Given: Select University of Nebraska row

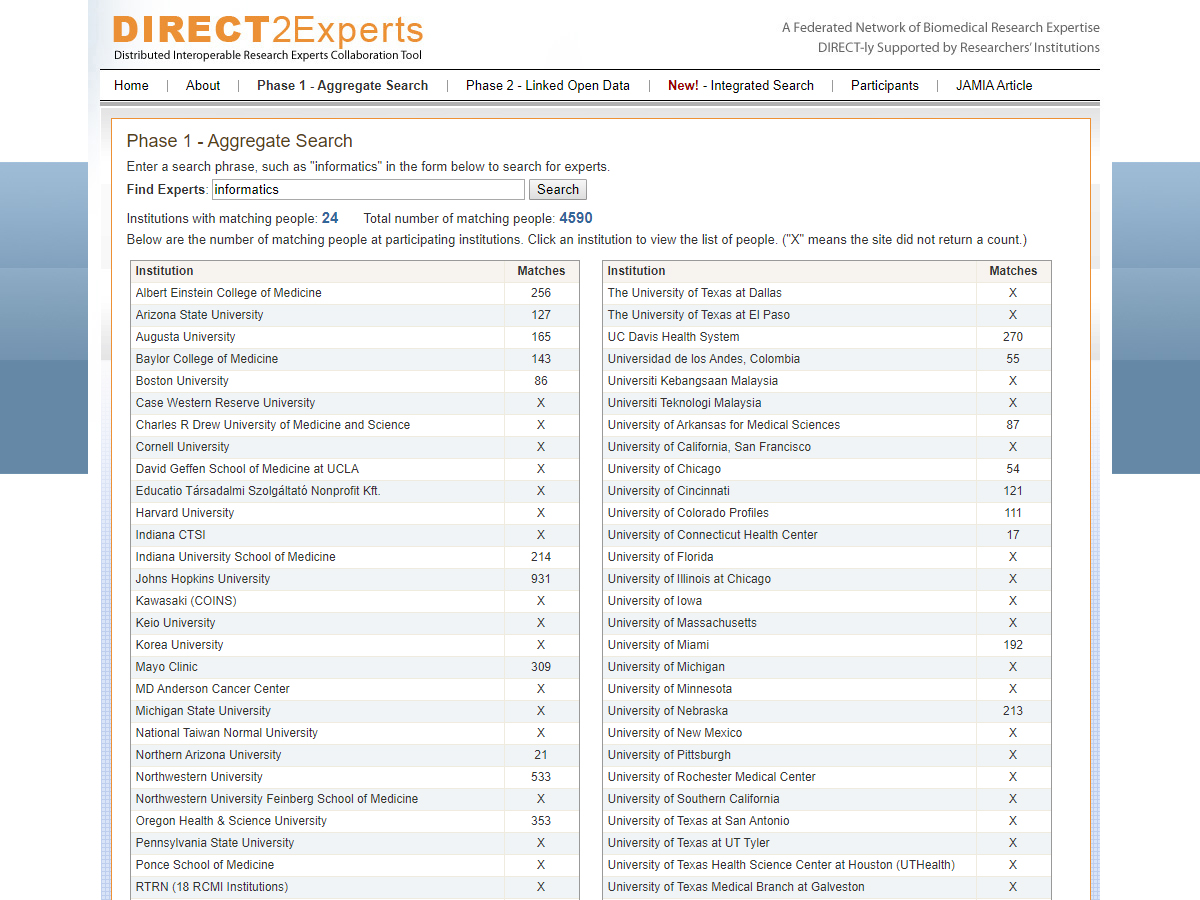Looking at the screenshot, I should coord(667,711).
